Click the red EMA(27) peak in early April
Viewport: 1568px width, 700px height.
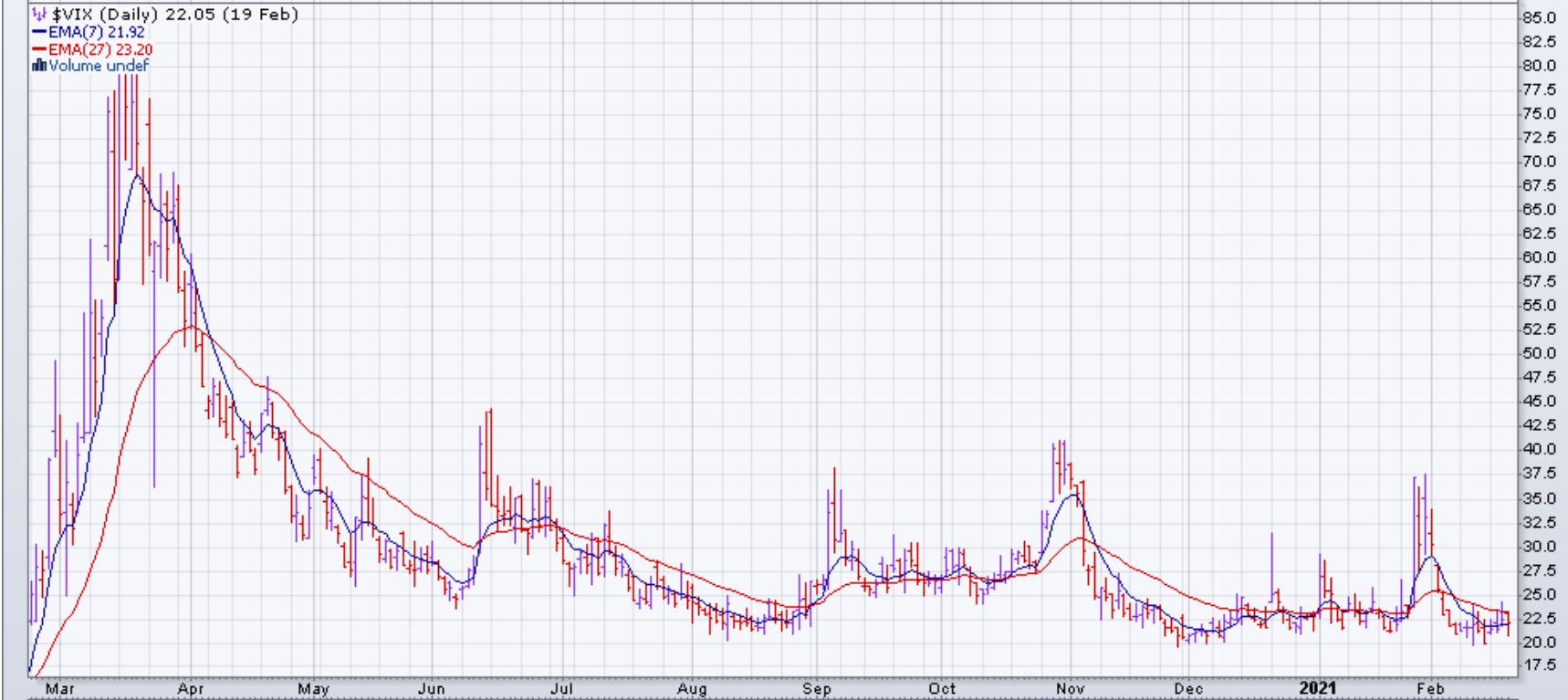click(191, 326)
